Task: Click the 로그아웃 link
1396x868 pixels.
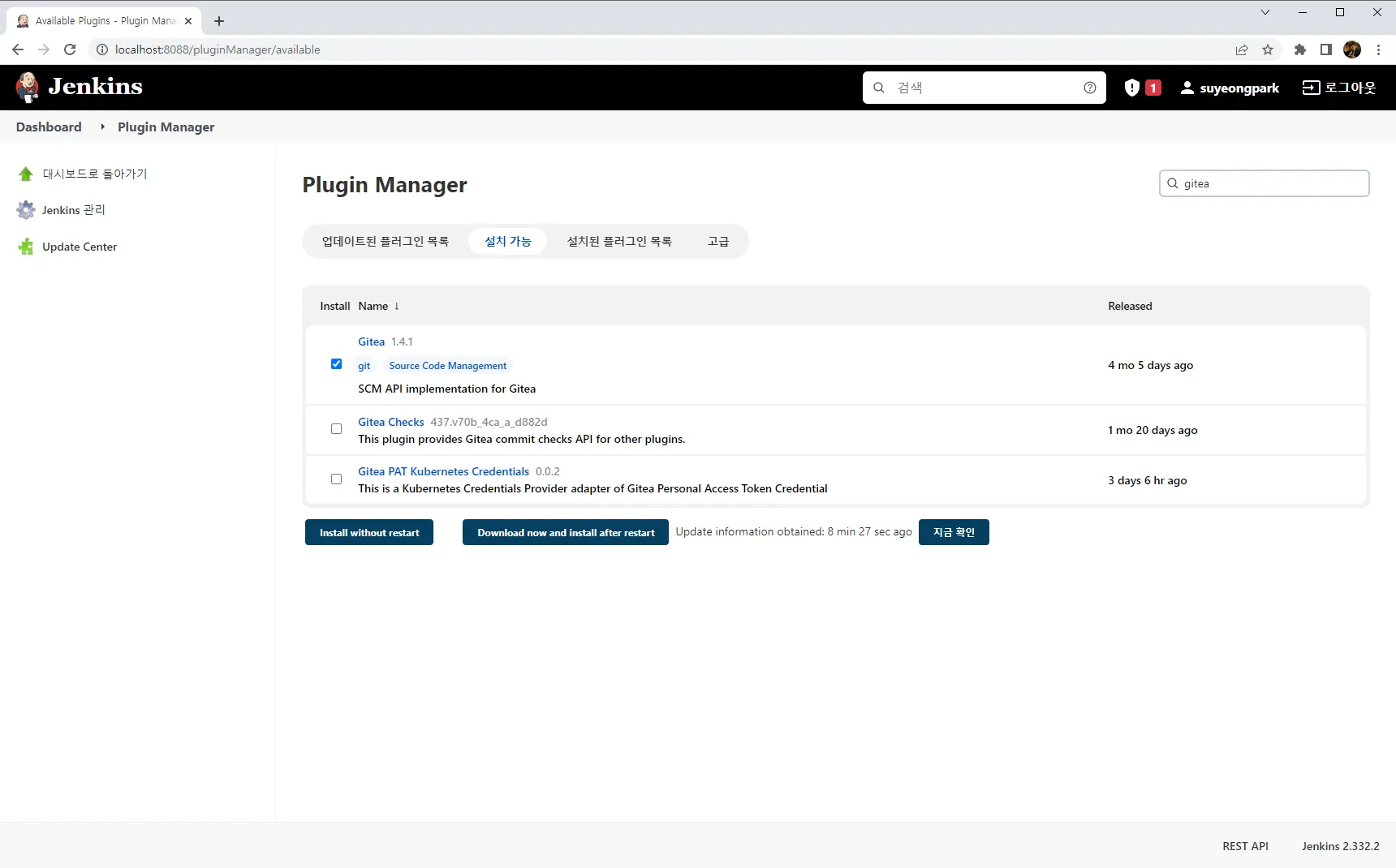Action: [1351, 88]
